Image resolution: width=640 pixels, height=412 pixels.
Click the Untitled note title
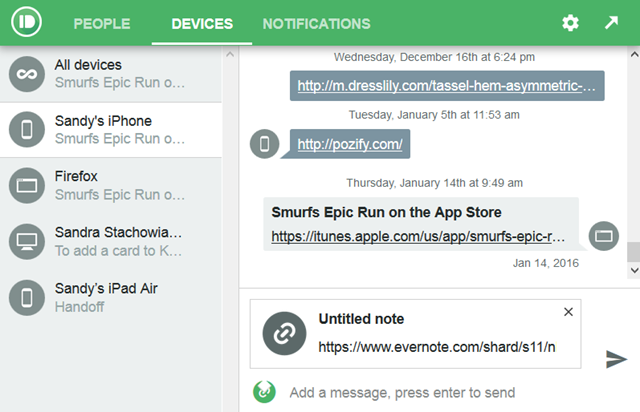(x=361, y=319)
